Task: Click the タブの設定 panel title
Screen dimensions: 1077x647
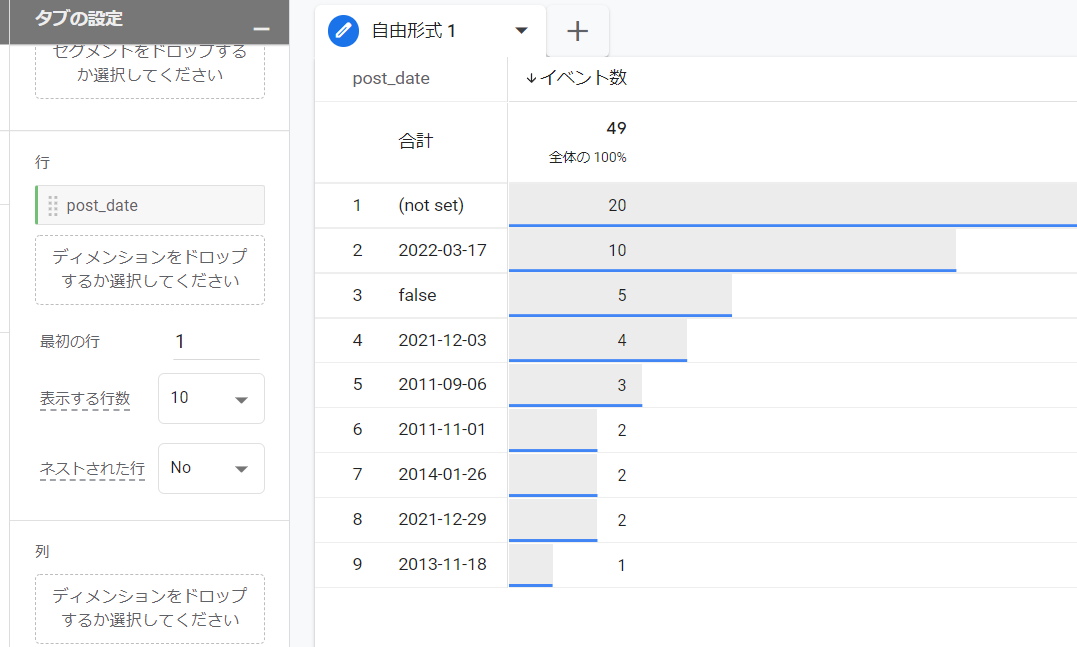Action: click(x=79, y=19)
